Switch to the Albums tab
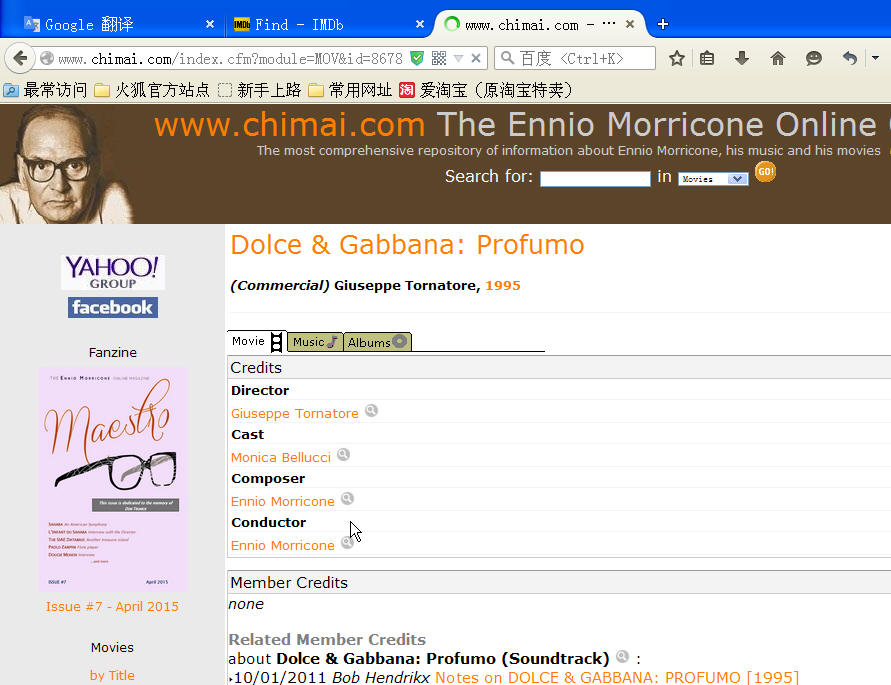 pyautogui.click(x=377, y=342)
